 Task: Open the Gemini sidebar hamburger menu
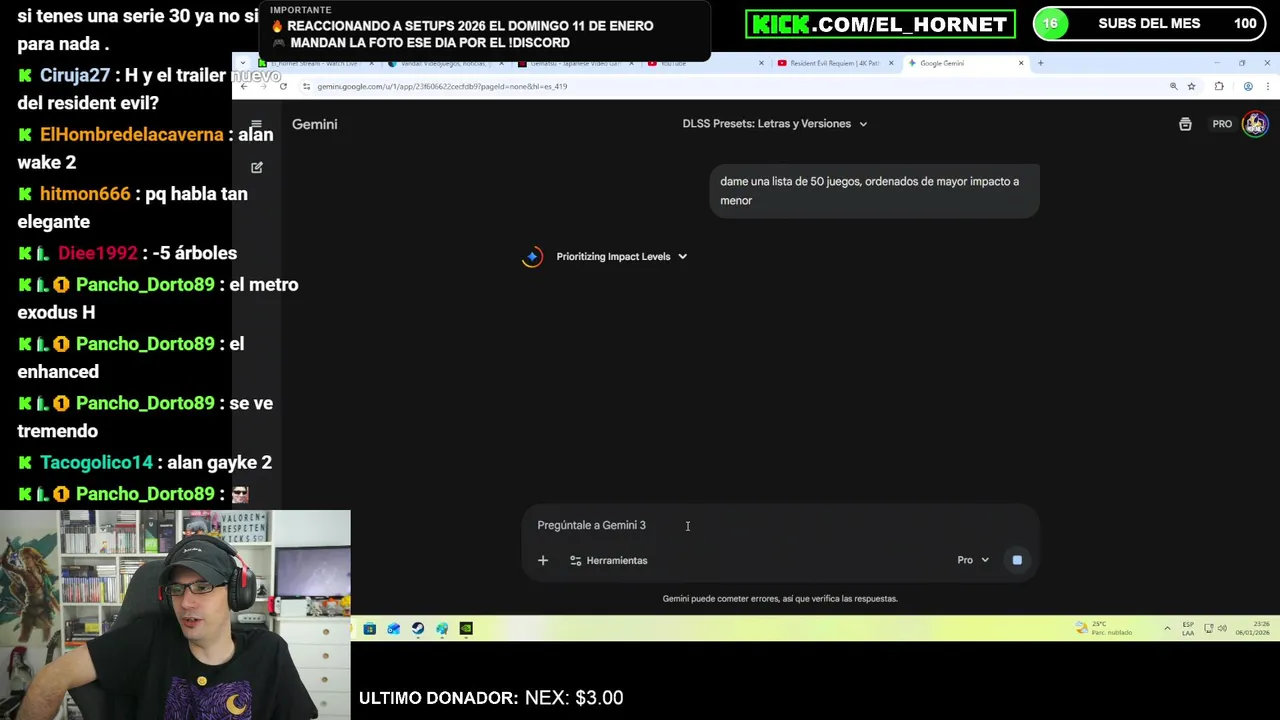coord(256,124)
